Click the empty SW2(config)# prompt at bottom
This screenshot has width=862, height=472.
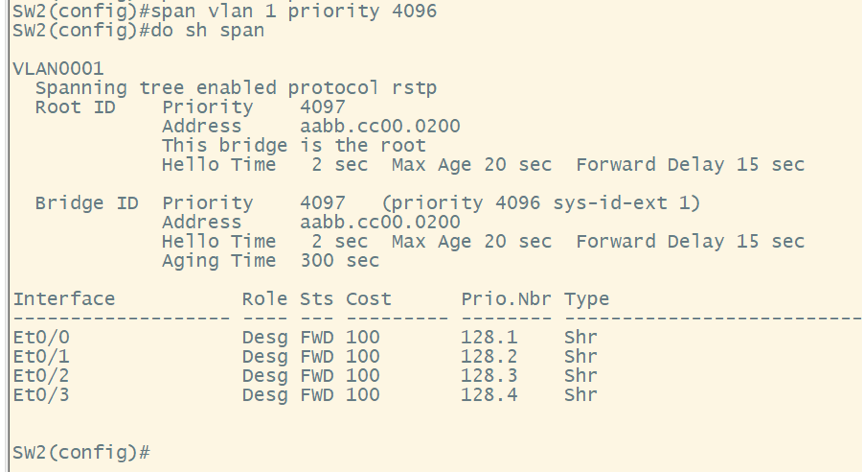click(x=81, y=452)
